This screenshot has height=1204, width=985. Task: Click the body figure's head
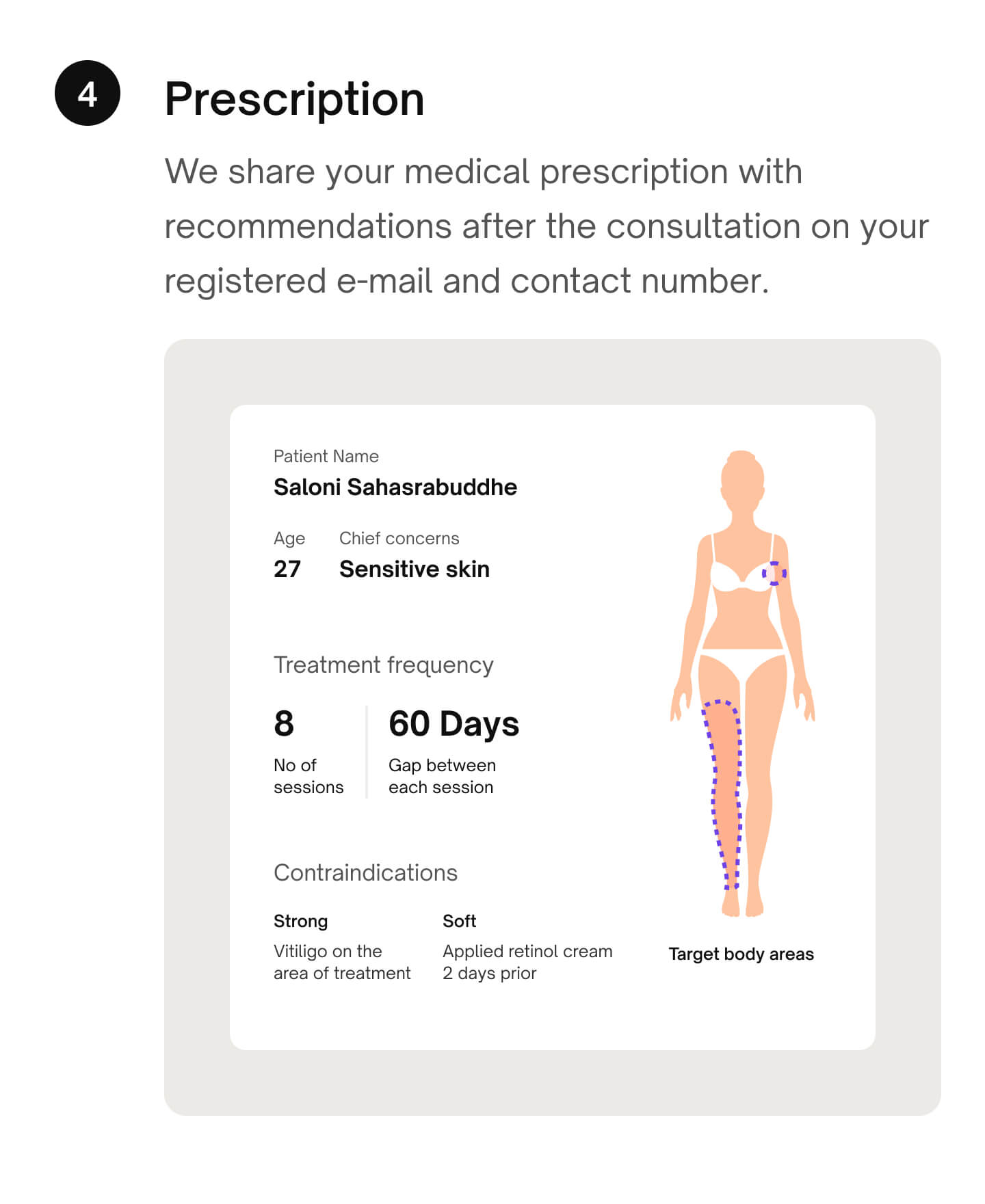[741, 477]
